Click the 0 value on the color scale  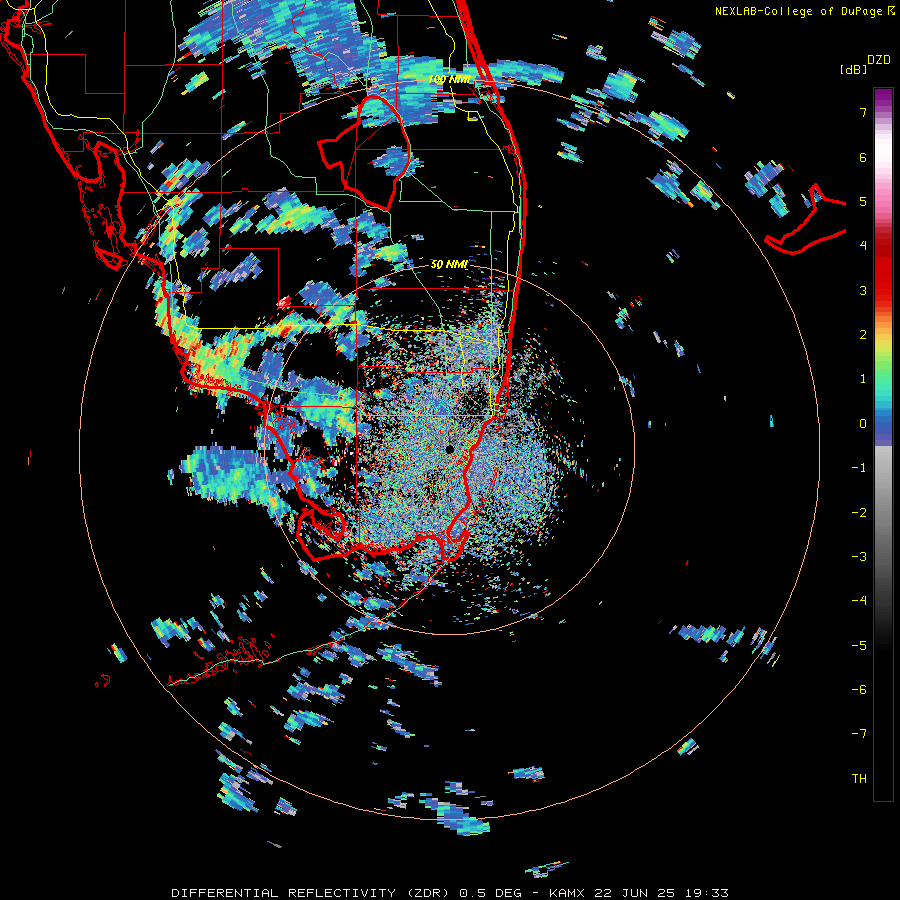[863, 424]
